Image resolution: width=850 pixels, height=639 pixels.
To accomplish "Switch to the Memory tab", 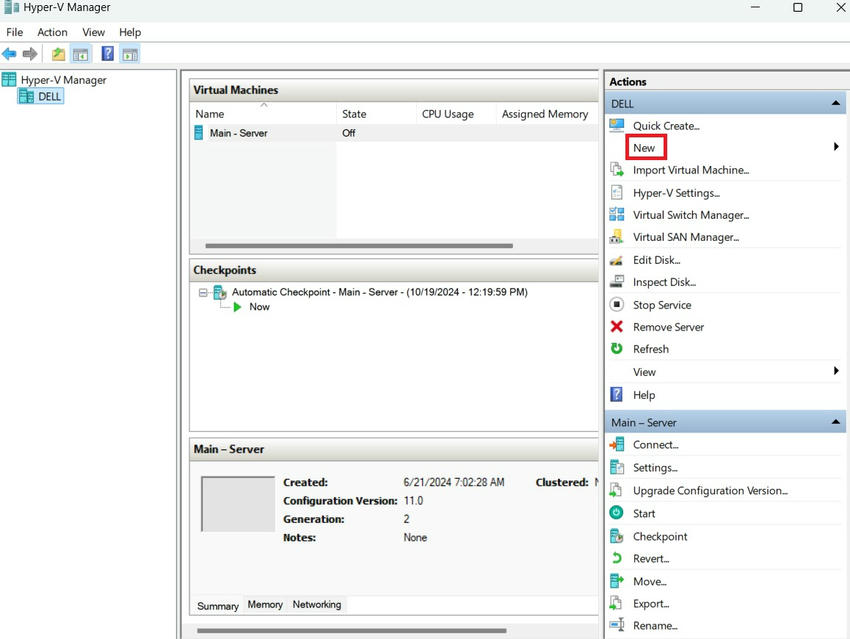I will click(x=265, y=604).
